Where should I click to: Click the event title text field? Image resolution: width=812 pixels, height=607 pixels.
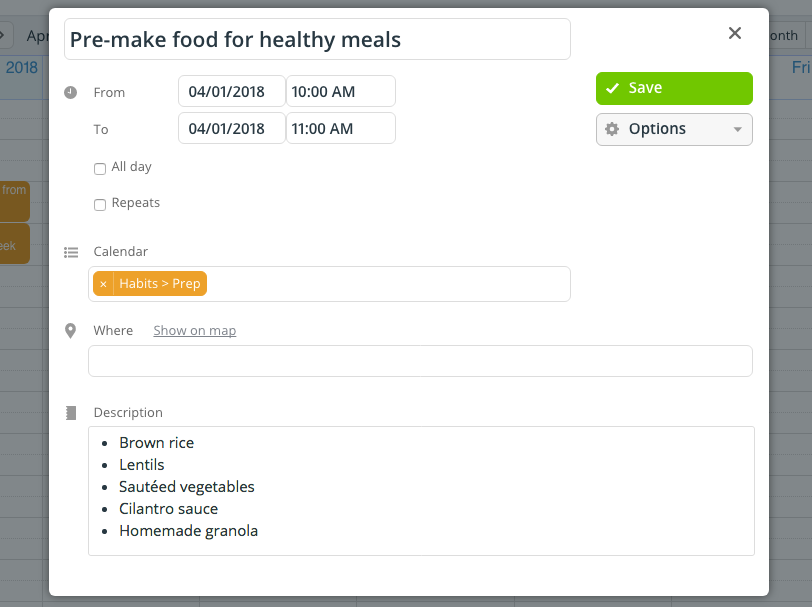tap(317, 40)
